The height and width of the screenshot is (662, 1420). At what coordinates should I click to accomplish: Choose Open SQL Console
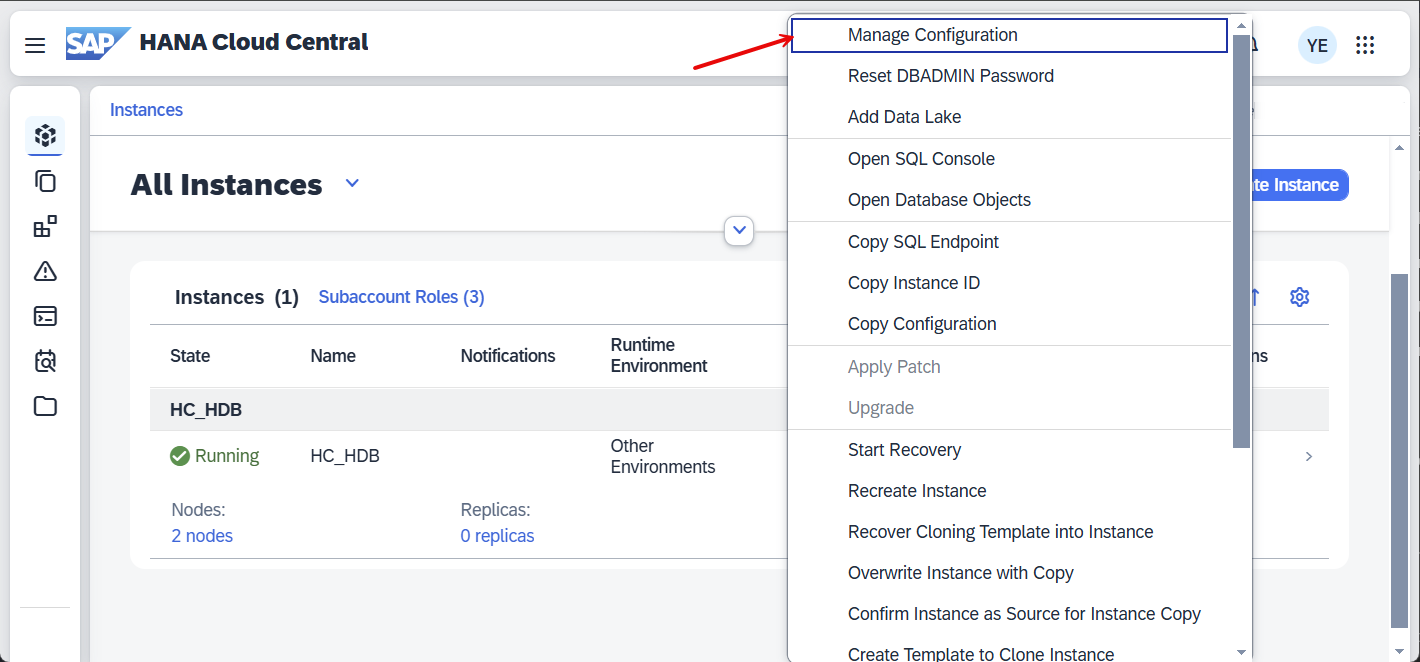point(1009,159)
